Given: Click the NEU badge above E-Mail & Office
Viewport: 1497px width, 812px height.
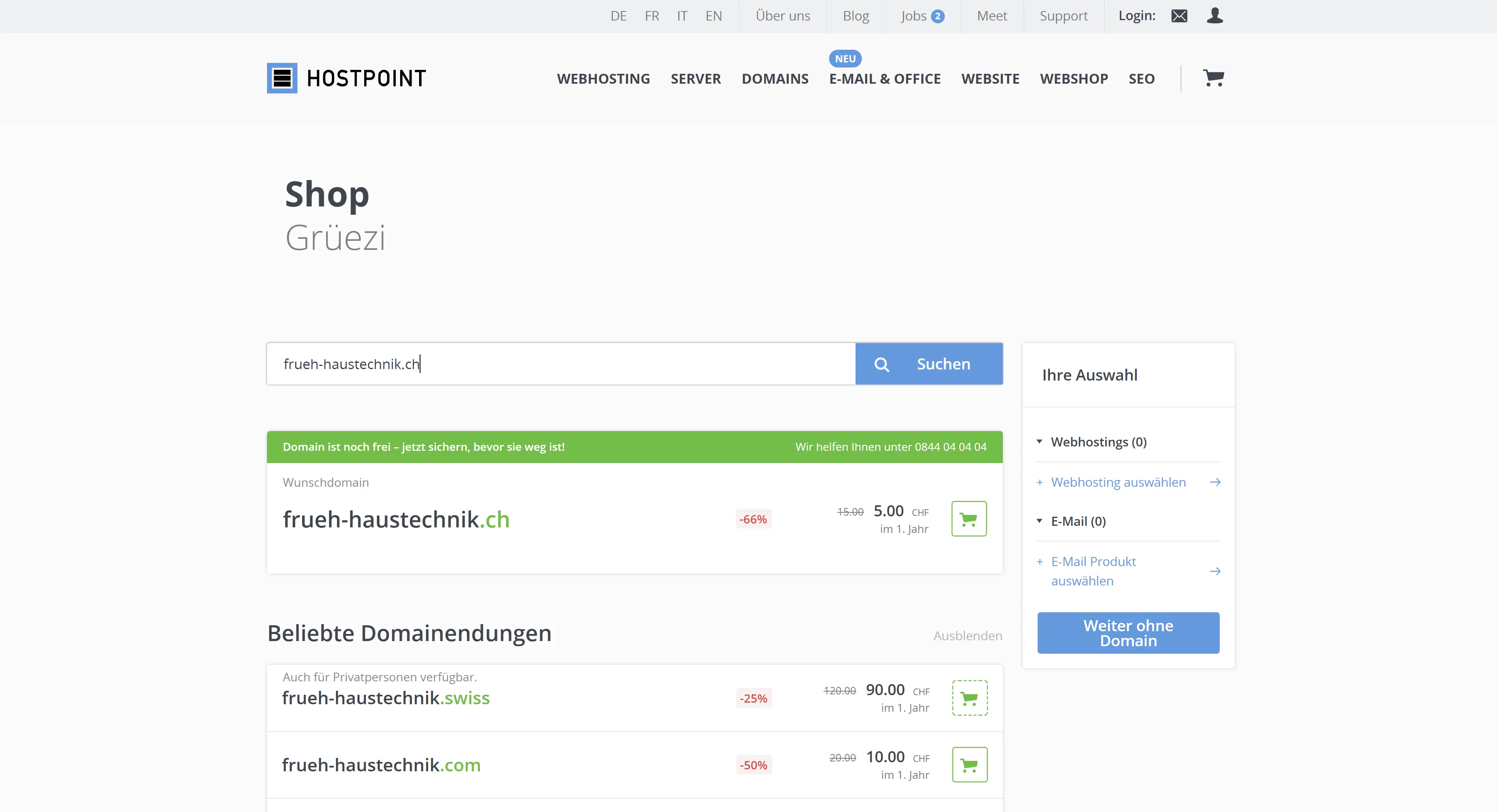Looking at the screenshot, I should pos(845,59).
